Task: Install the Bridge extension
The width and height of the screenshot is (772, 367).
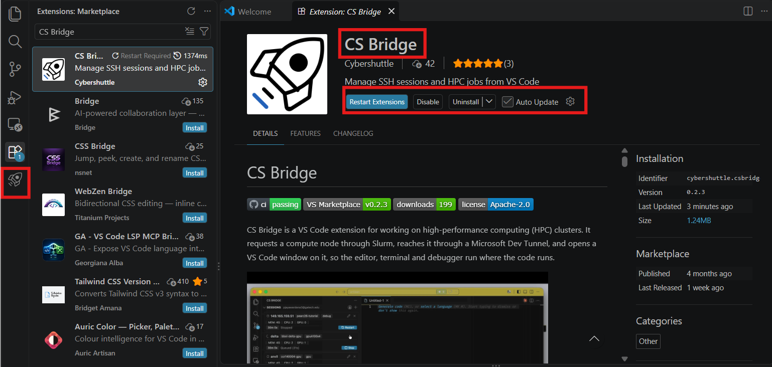Action: click(194, 128)
